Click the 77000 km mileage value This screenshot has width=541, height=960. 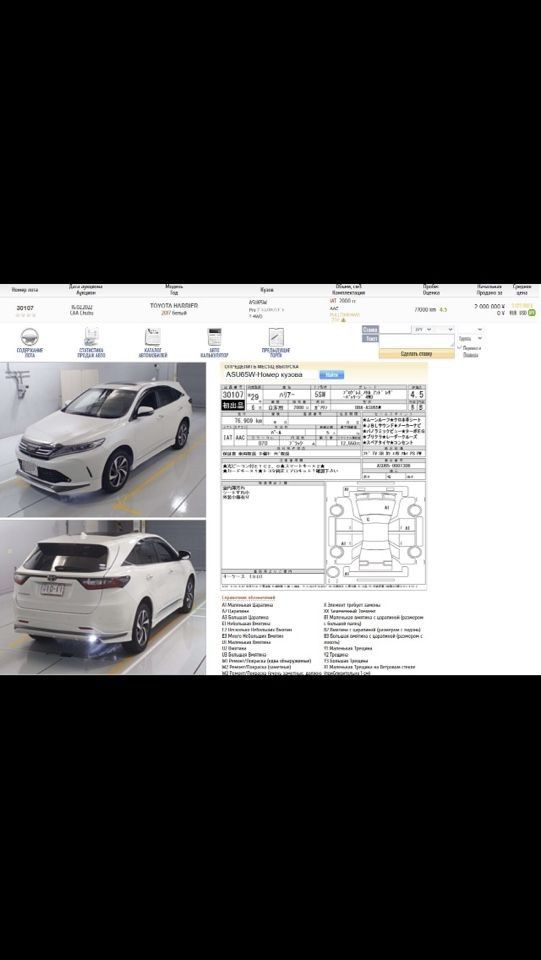(424, 310)
